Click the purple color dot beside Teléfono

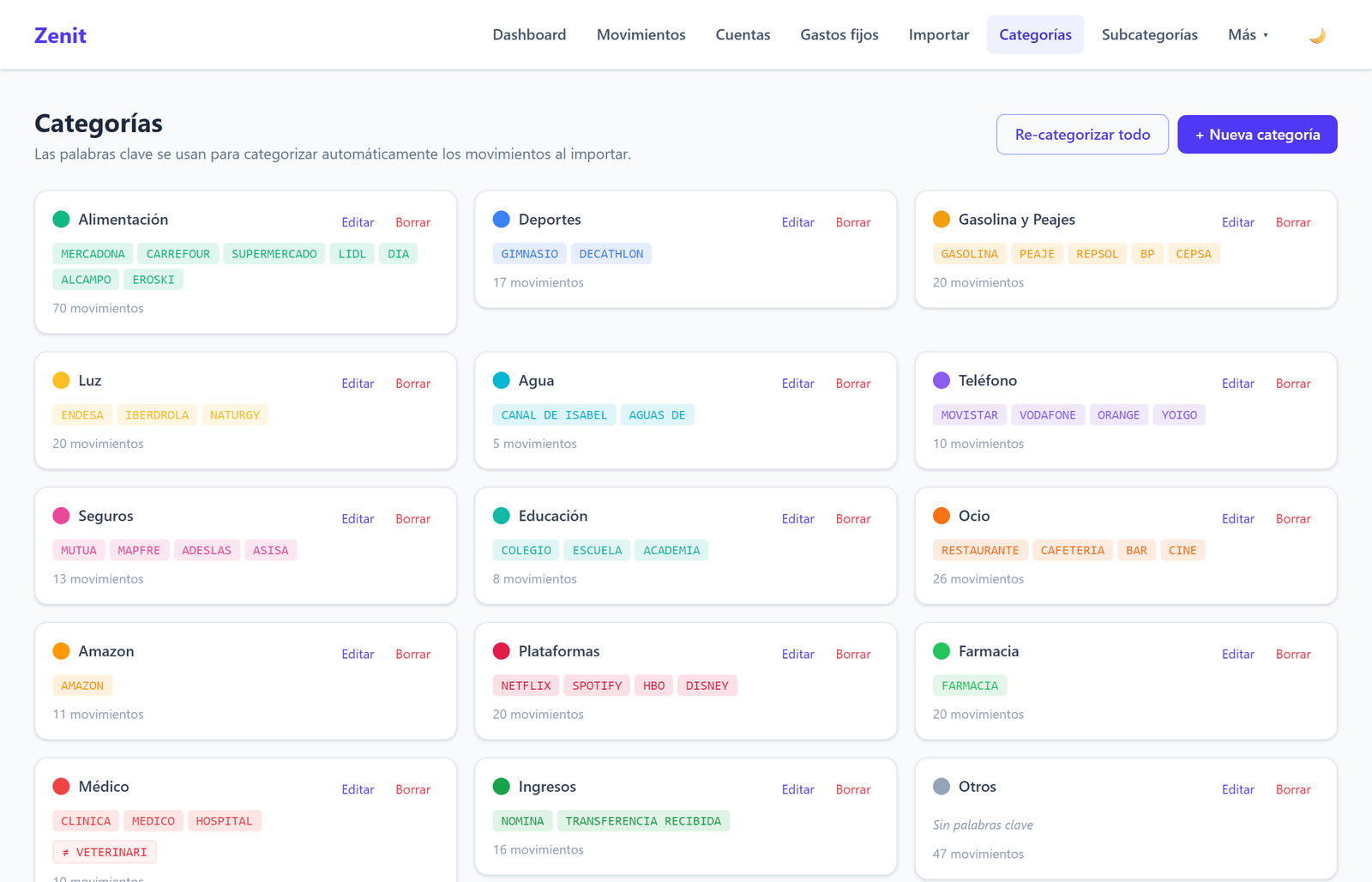pos(942,380)
